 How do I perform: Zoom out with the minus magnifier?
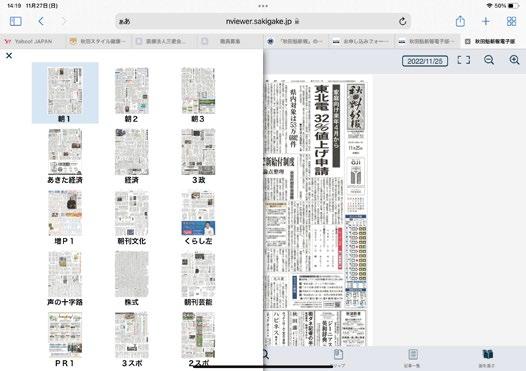click(x=489, y=60)
